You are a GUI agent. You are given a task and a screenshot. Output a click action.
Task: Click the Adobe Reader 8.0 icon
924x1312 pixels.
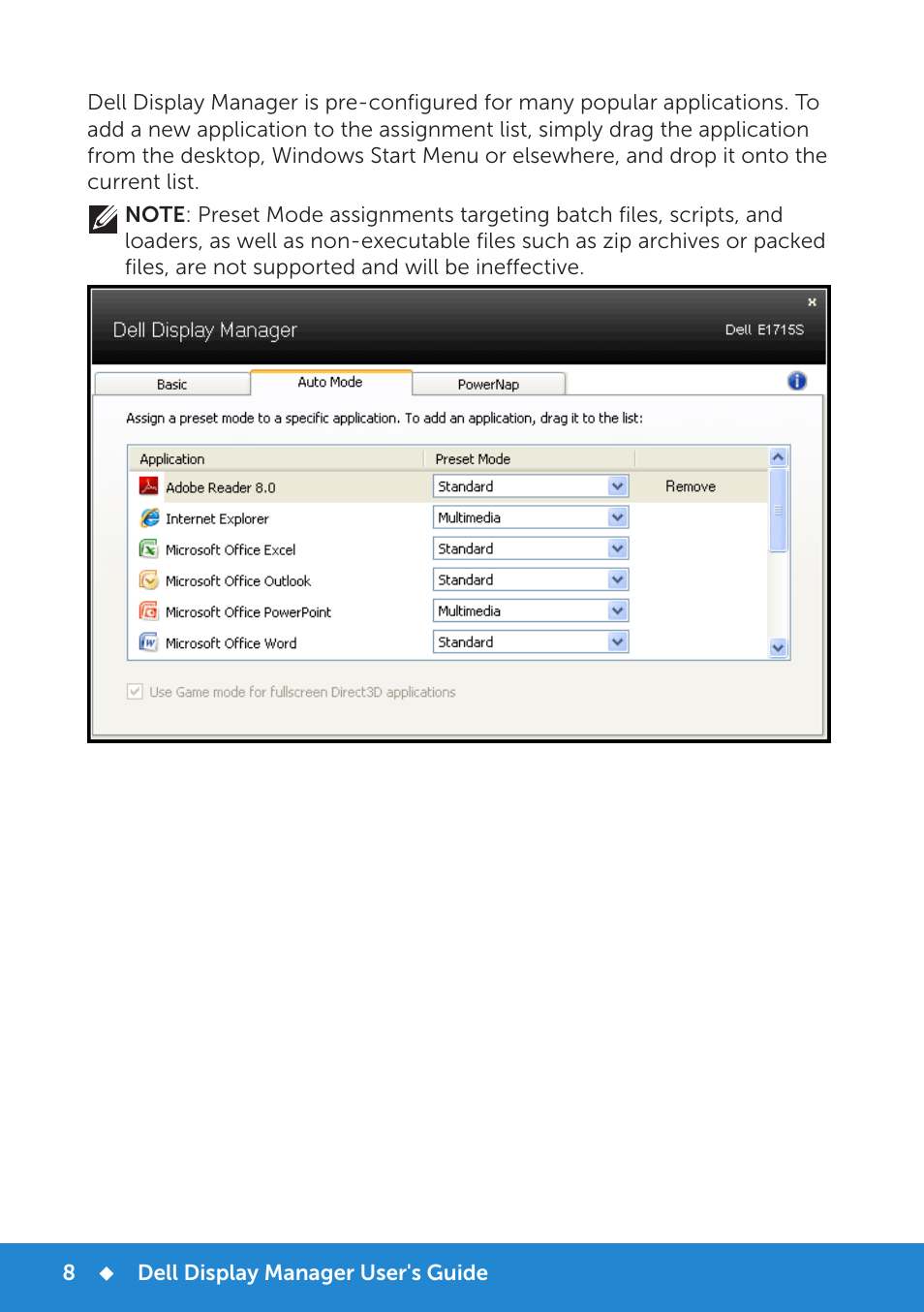(148, 486)
